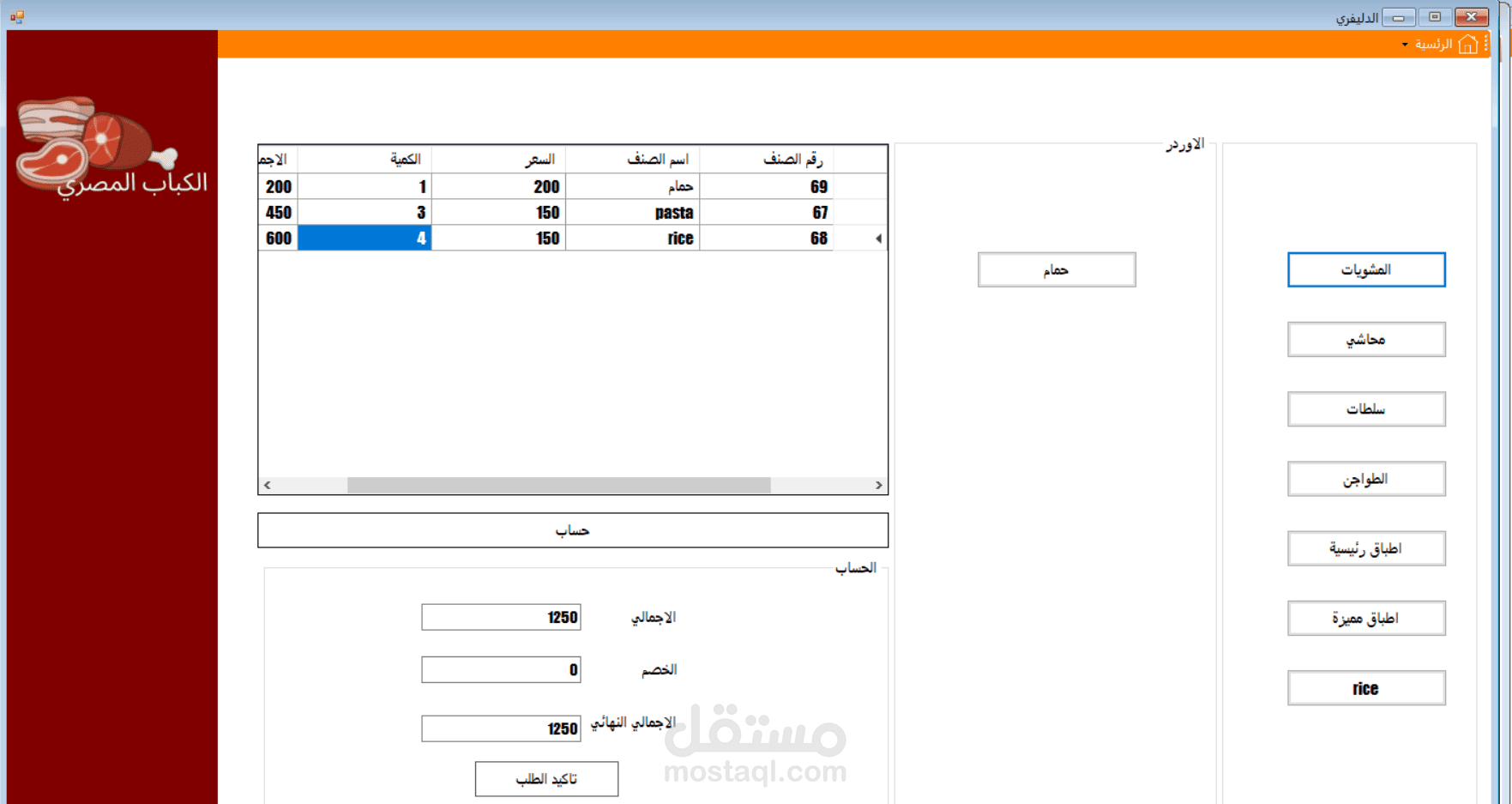Close the الدليفري window
The width and height of the screenshot is (1512, 804).
[x=1472, y=16]
